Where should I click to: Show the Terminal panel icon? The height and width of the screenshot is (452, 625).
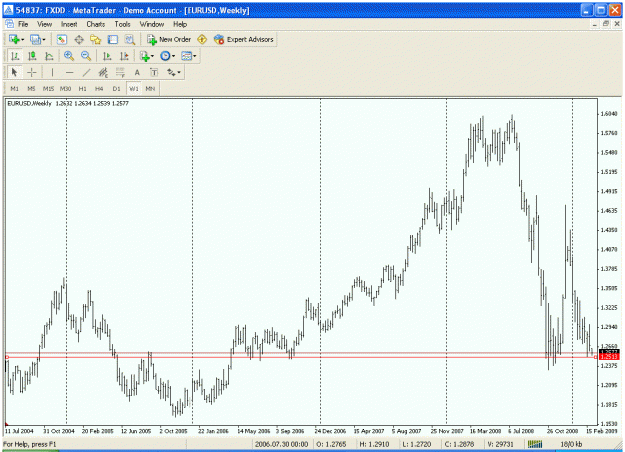[x=113, y=39]
